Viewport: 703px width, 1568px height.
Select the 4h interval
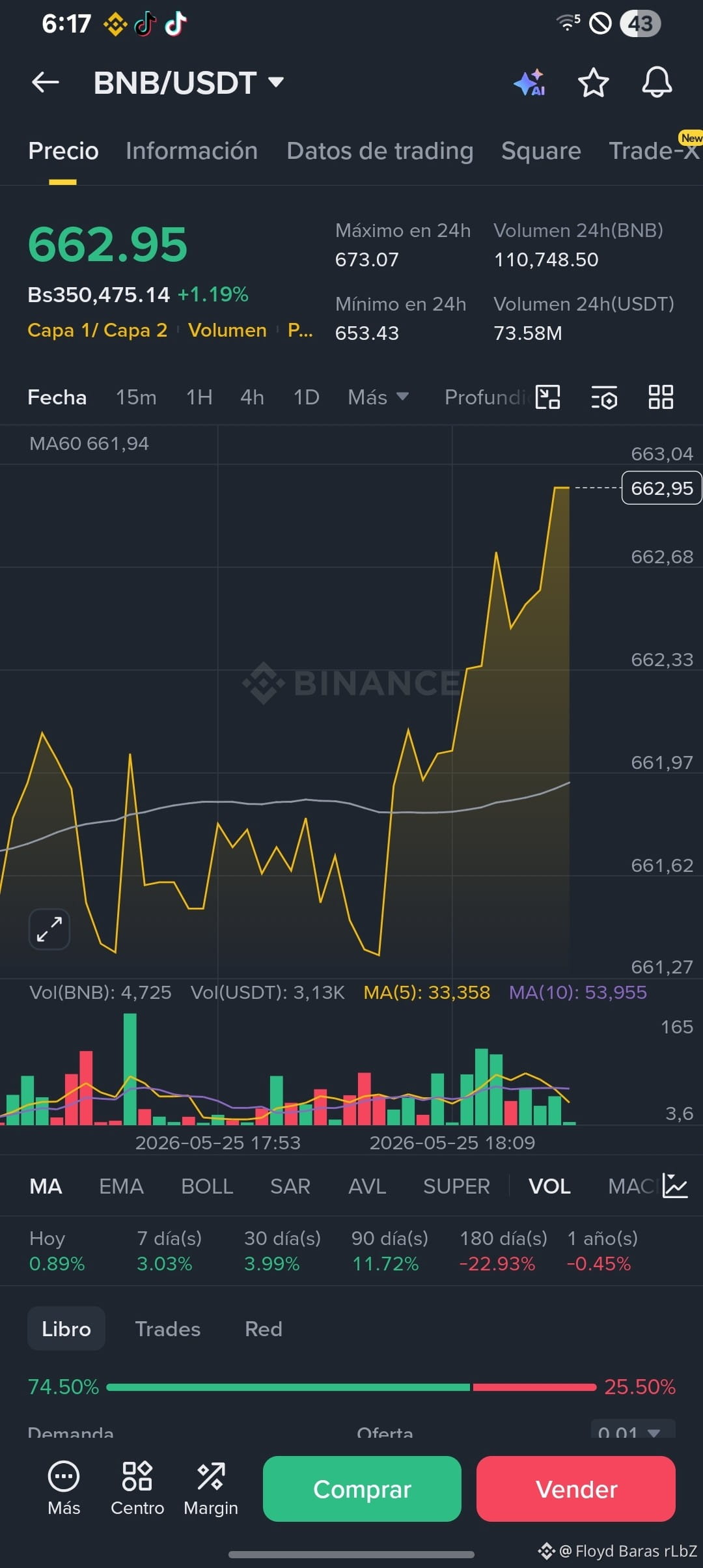click(x=253, y=397)
